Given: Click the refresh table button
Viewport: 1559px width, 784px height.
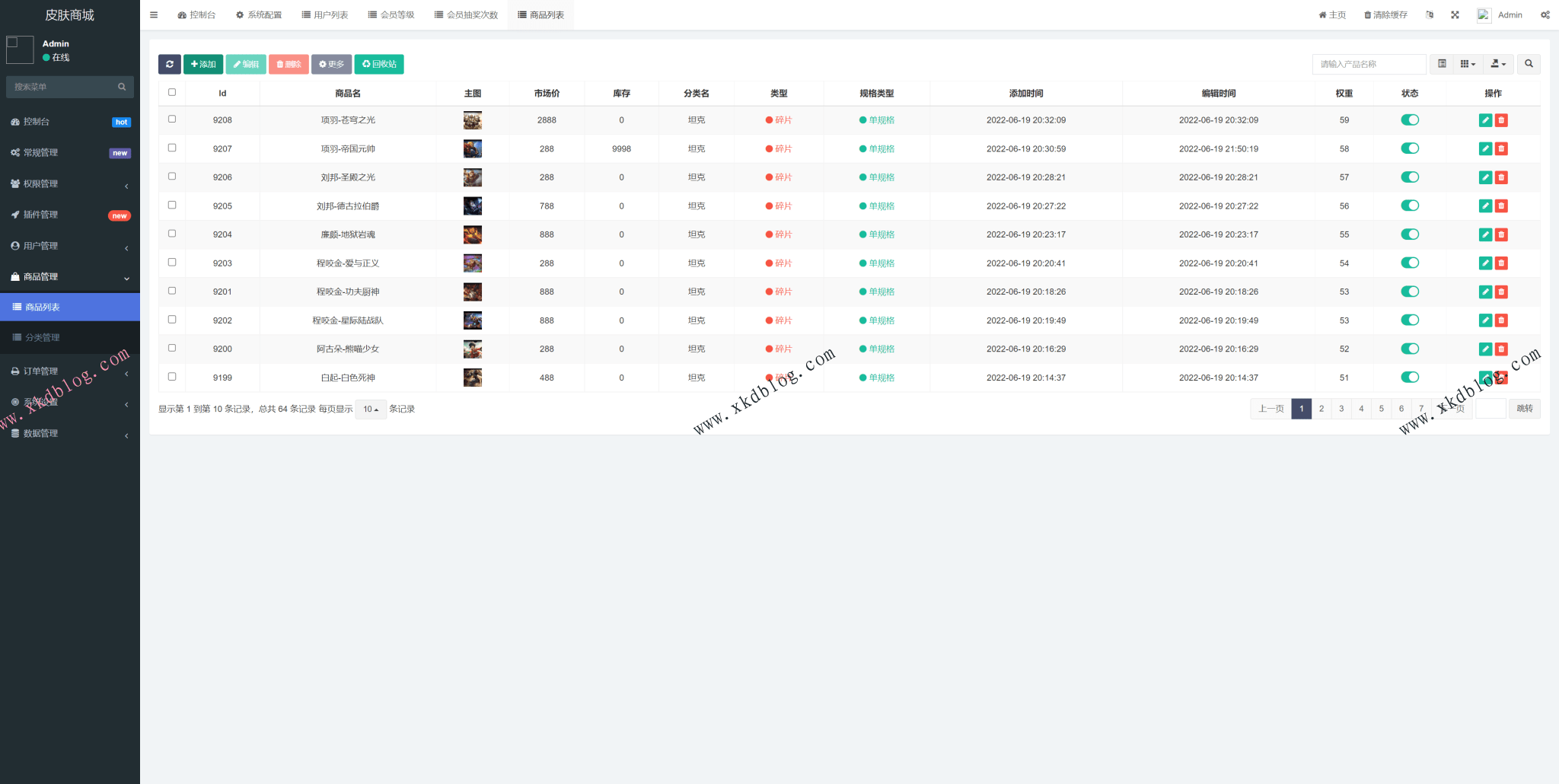Looking at the screenshot, I should tap(169, 65).
